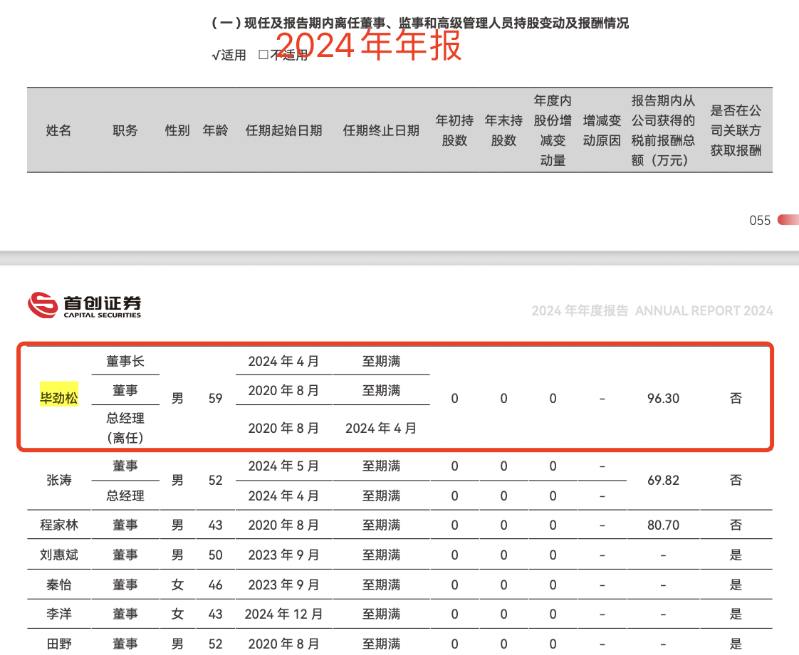Select the 董事长 position cell
The image size is (799, 655).
click(x=125, y=361)
